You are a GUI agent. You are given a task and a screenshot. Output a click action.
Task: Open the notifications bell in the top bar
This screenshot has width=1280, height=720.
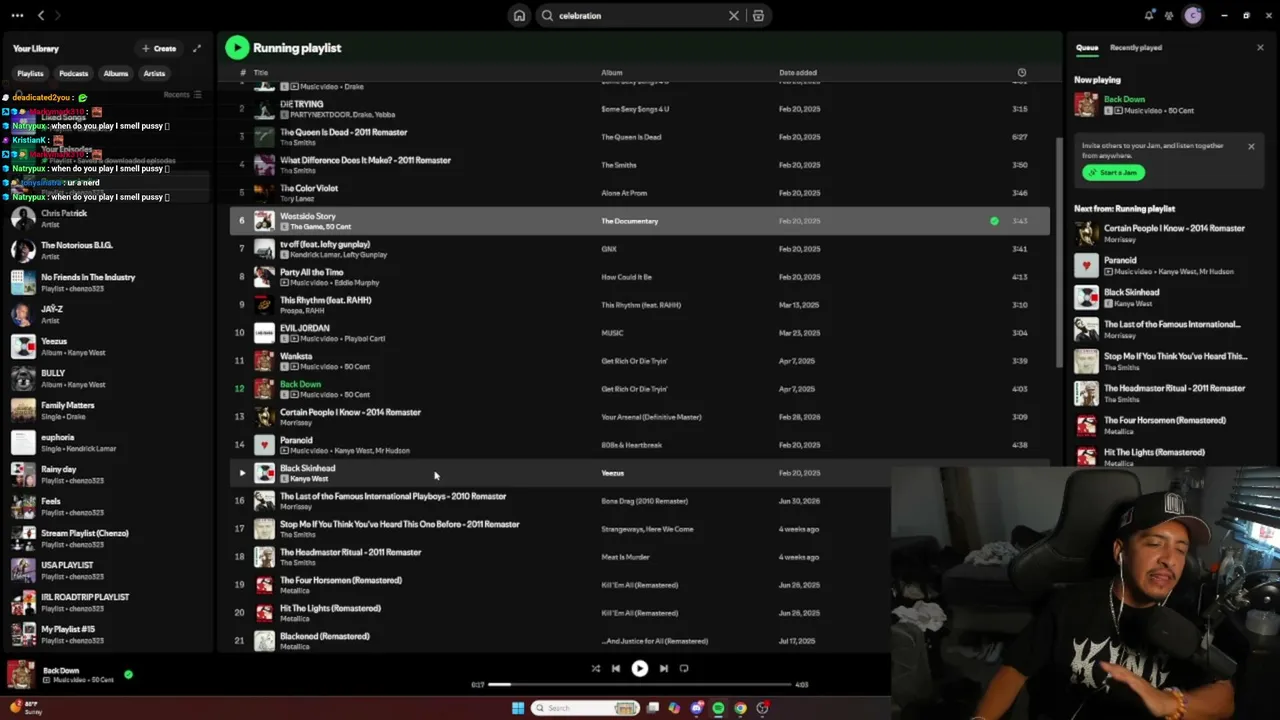[x=1149, y=15]
